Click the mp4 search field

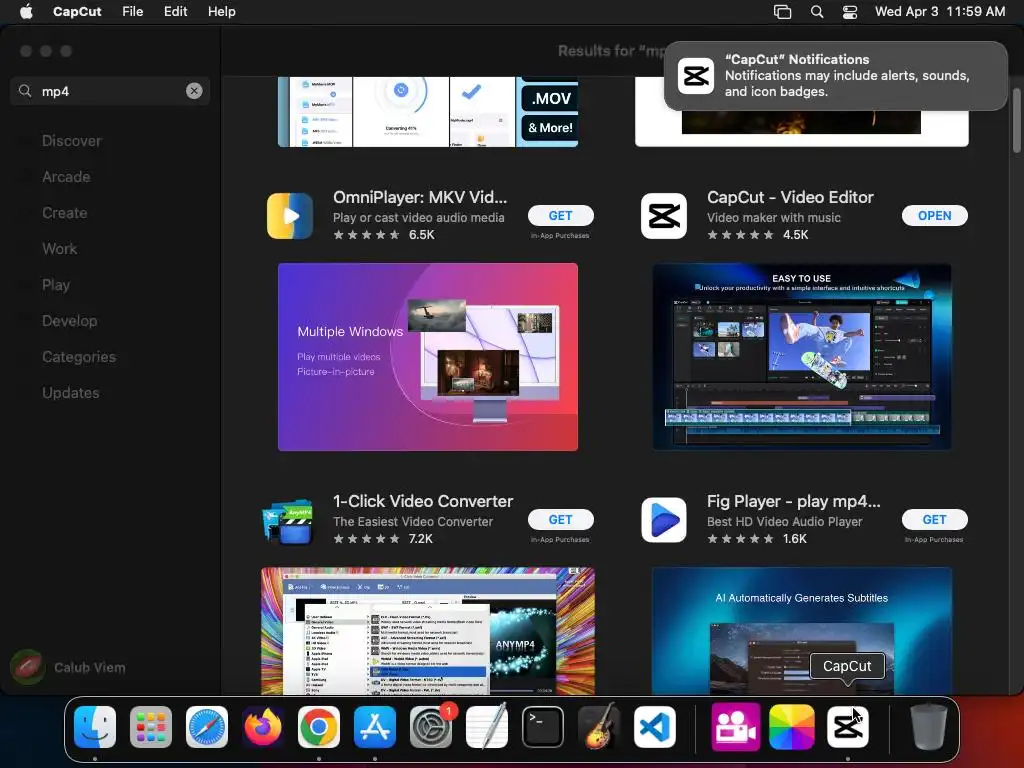[x=110, y=91]
